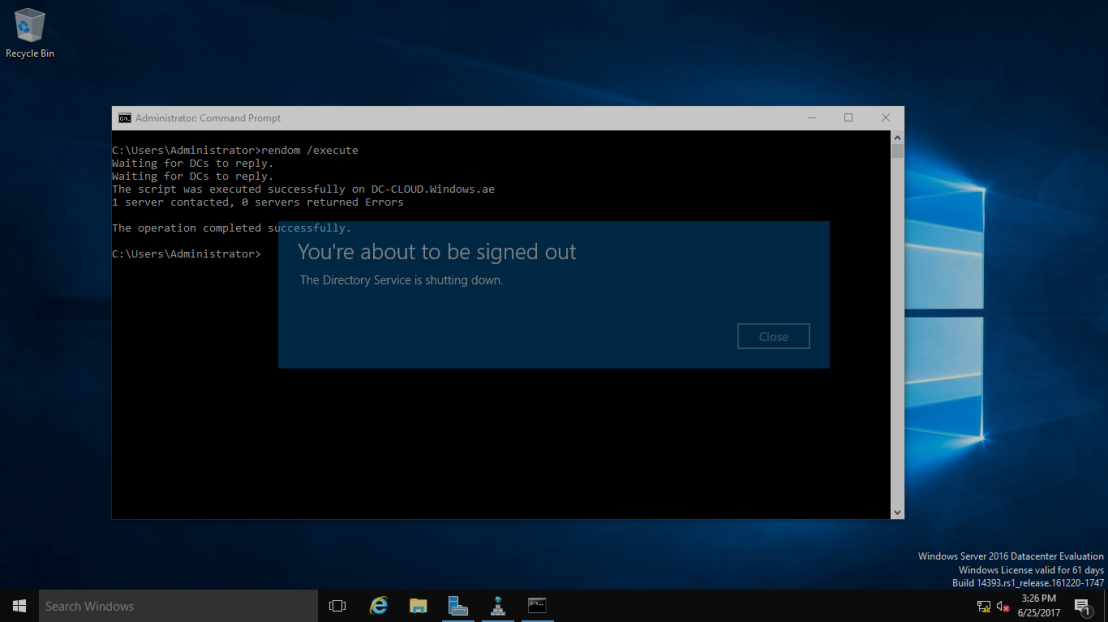This screenshot has height=622, width=1108.
Task: Close the sign-out notification dialog
Action: [773, 336]
